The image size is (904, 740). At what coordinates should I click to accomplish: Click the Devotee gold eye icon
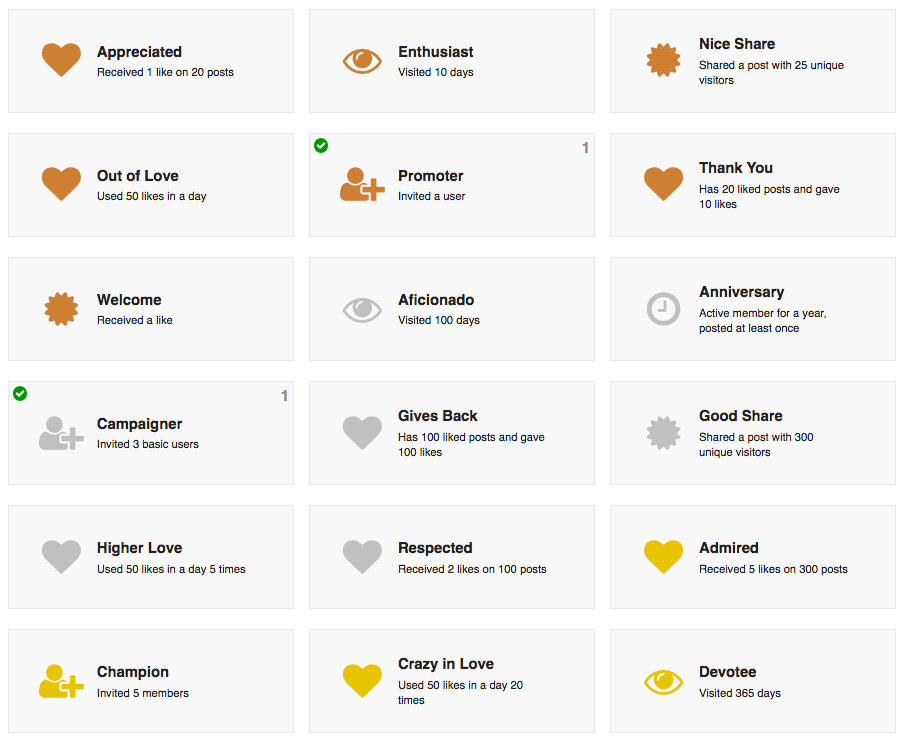click(663, 682)
